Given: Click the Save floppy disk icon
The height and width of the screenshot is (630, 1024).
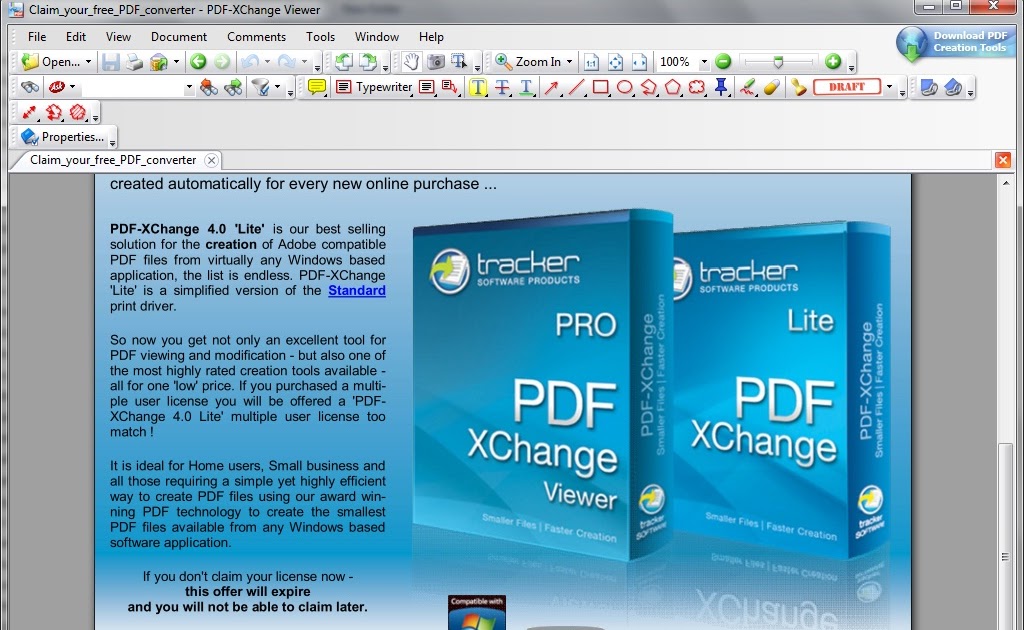Looking at the screenshot, I should [x=110, y=61].
